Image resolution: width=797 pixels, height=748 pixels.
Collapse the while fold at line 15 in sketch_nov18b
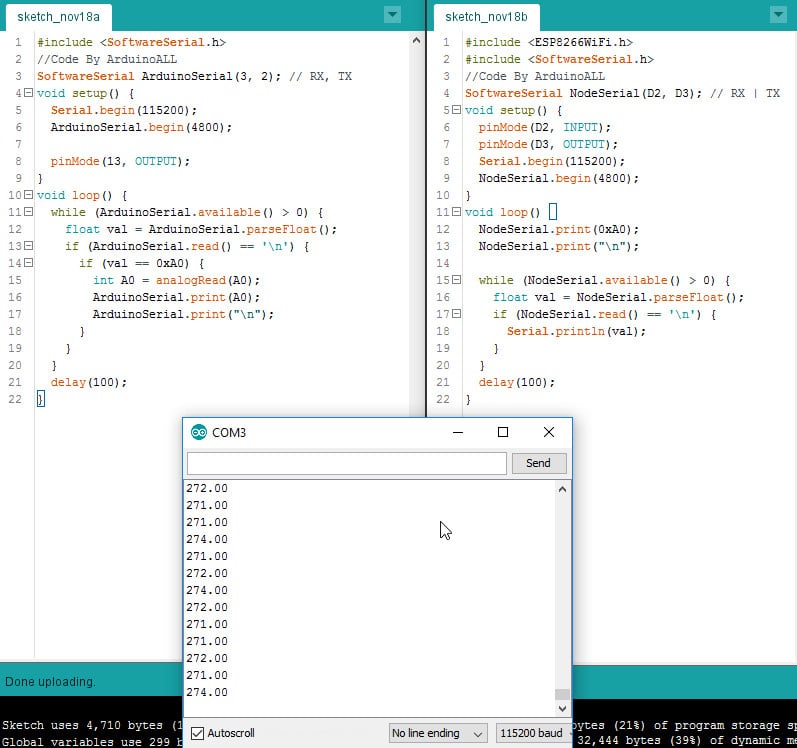456,279
